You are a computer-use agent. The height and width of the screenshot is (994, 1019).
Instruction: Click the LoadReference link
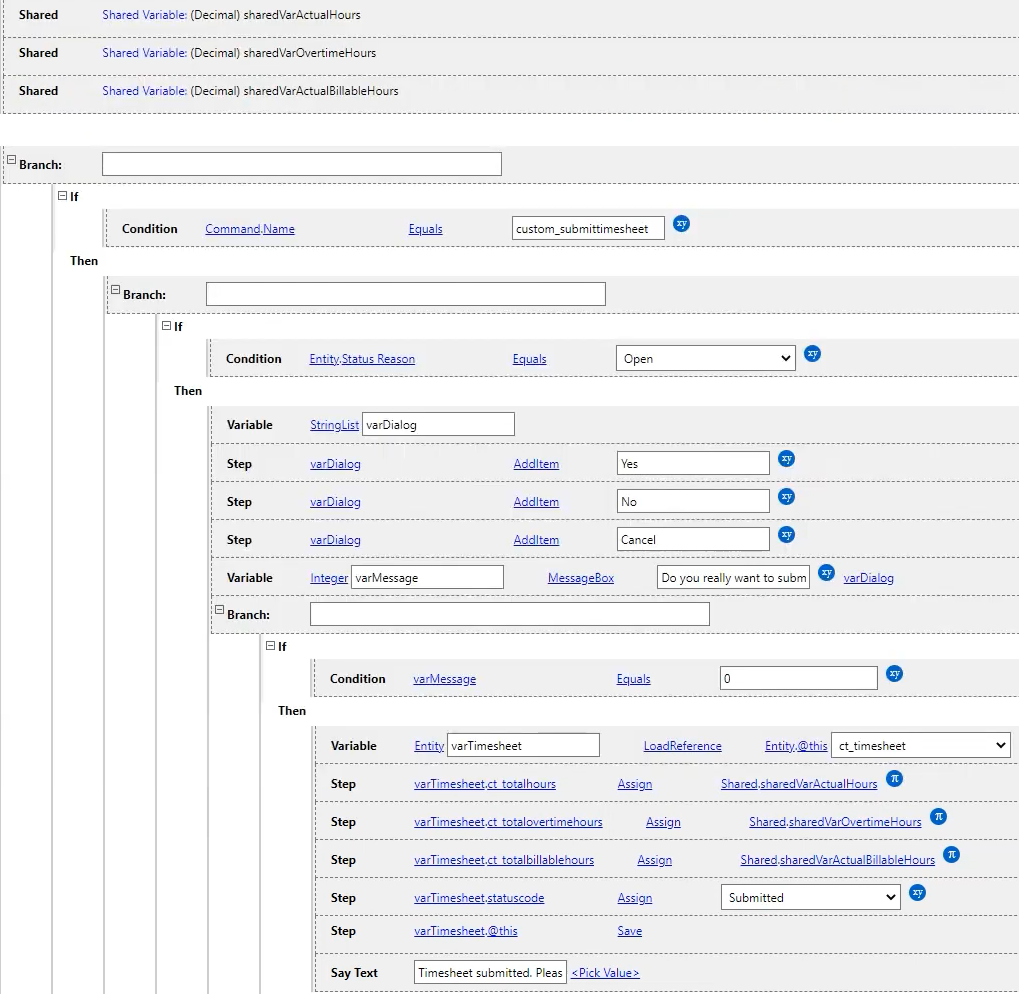(x=682, y=746)
